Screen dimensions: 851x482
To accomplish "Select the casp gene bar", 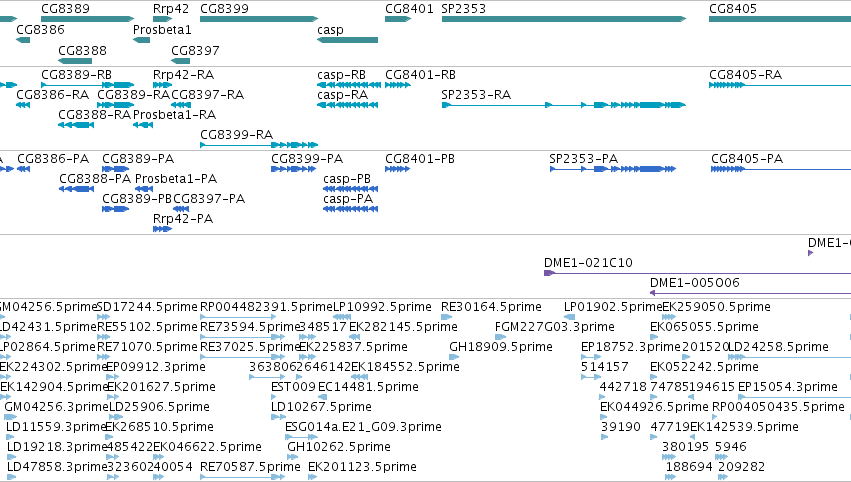I will point(347,40).
